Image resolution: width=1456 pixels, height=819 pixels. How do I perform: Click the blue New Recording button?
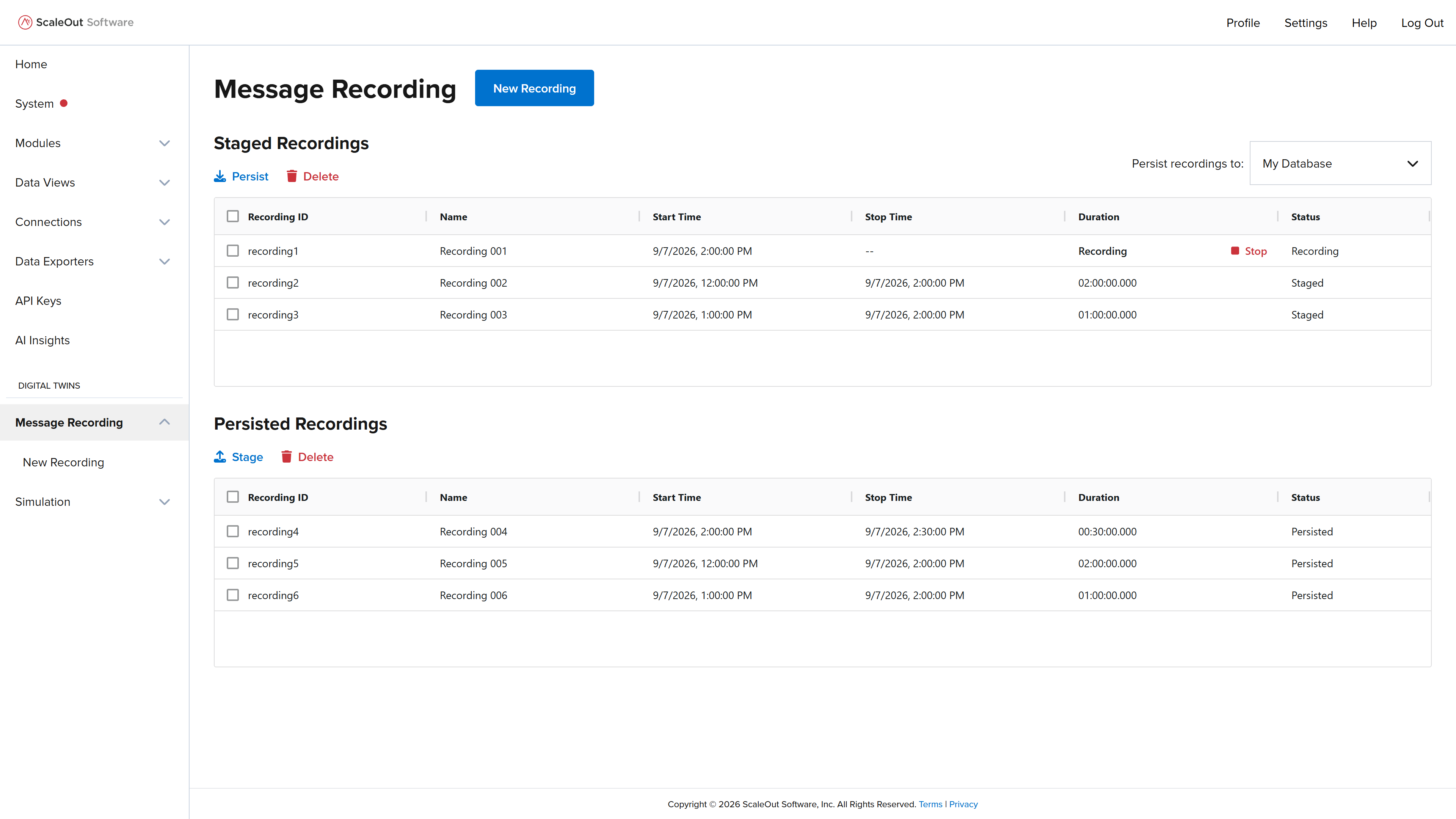click(534, 88)
